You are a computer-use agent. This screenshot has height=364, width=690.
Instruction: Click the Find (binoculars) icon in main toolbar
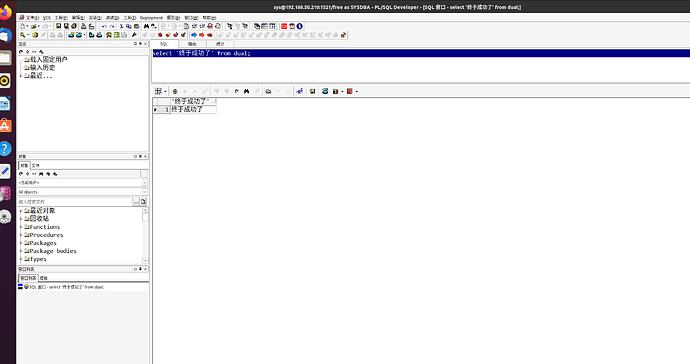coord(147,26)
